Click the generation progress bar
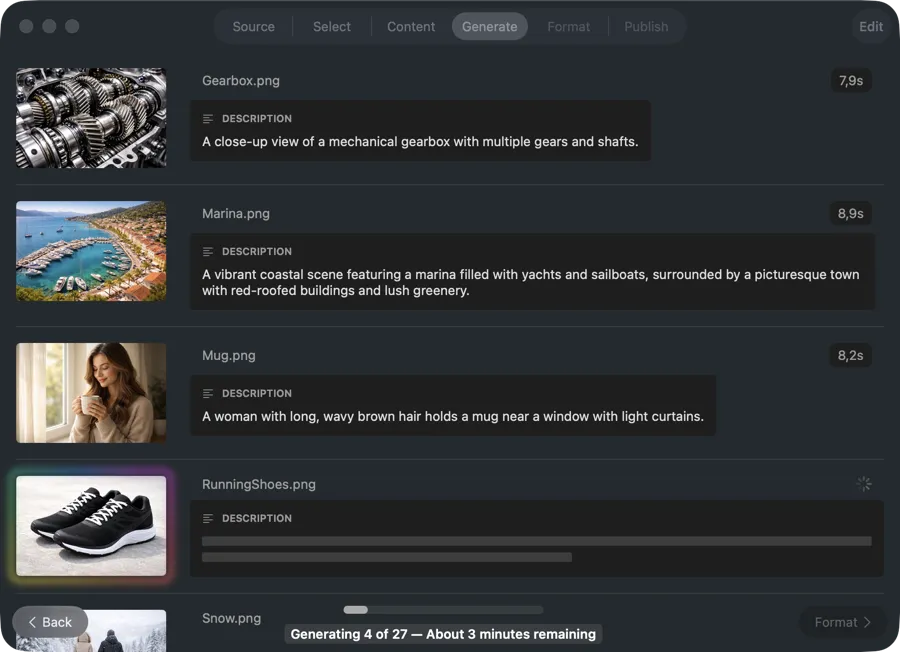 pos(443,609)
